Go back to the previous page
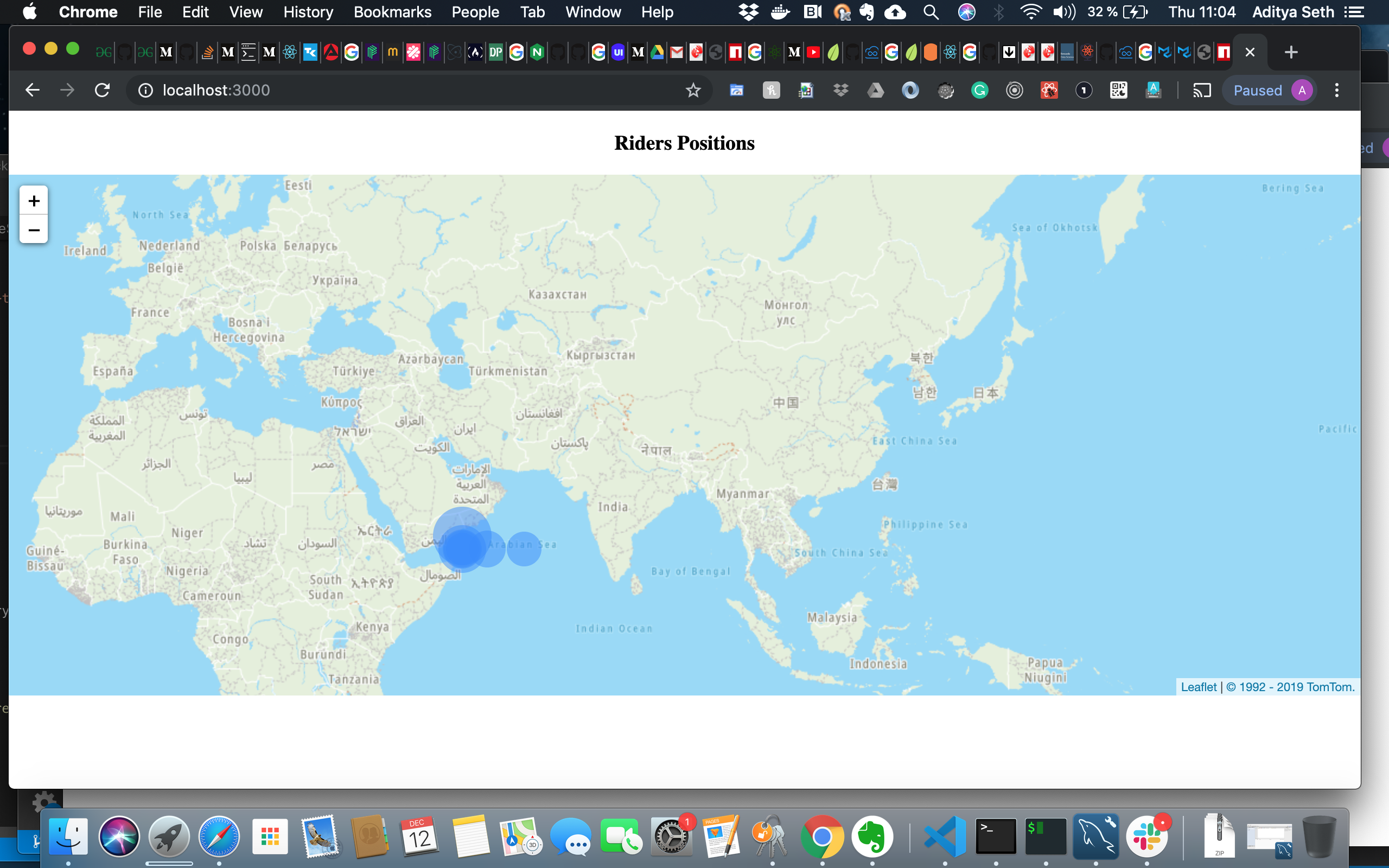1389x868 pixels. [32, 90]
